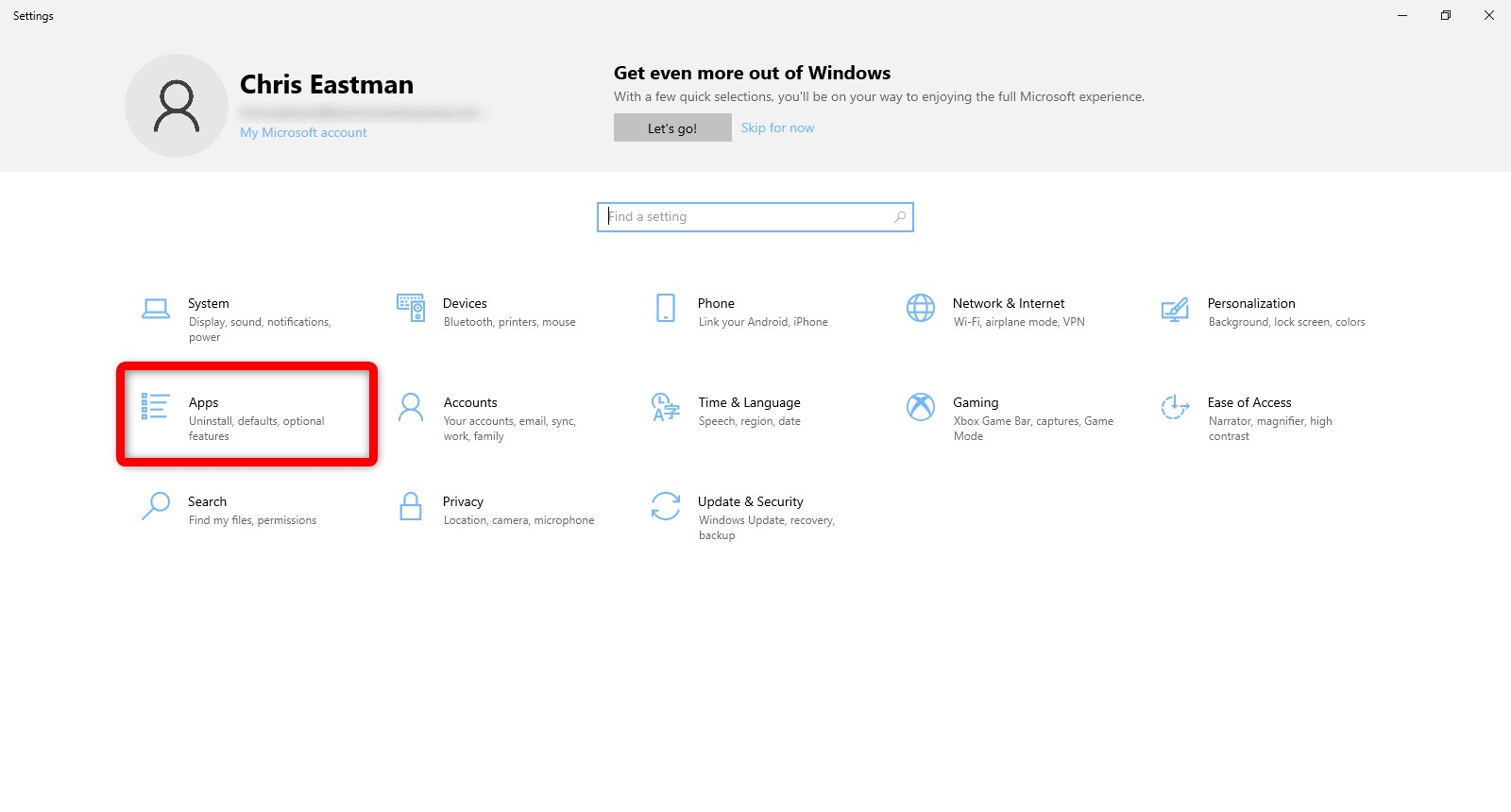Click 'Find my files, permissions' description
Image resolution: width=1511 pixels, height=812 pixels.
[x=252, y=520]
